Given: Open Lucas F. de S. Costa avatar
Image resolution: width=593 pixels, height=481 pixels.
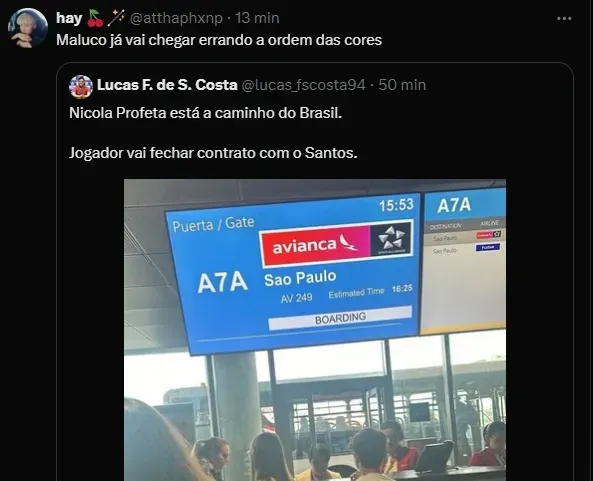Looking at the screenshot, I should pos(81,87).
